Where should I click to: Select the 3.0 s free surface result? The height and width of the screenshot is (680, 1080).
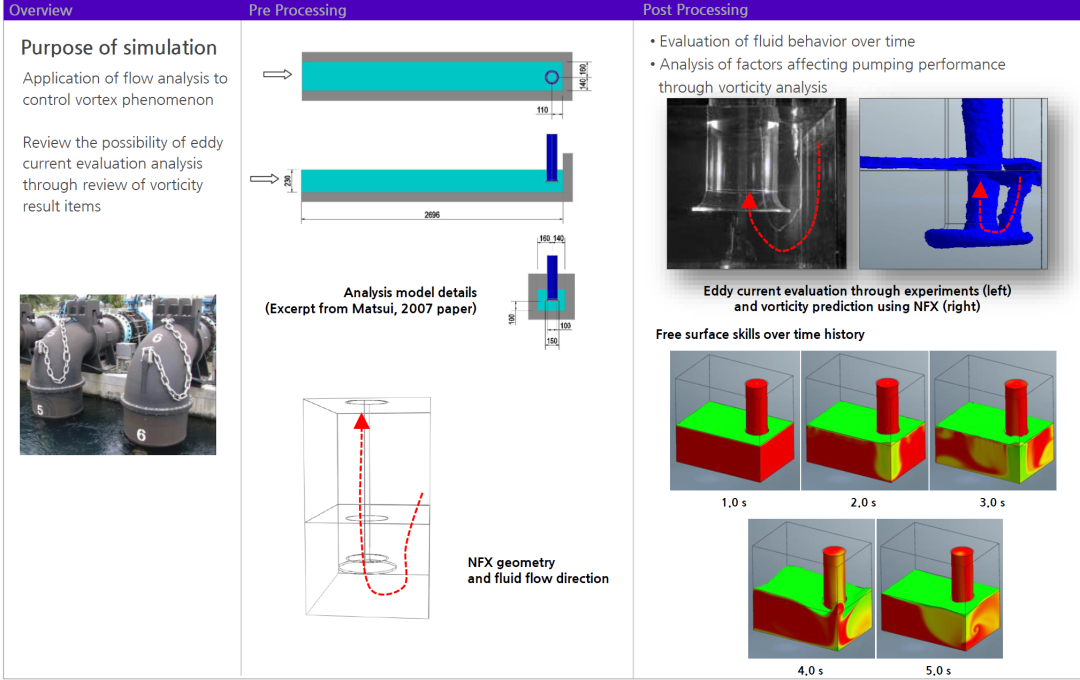point(993,421)
